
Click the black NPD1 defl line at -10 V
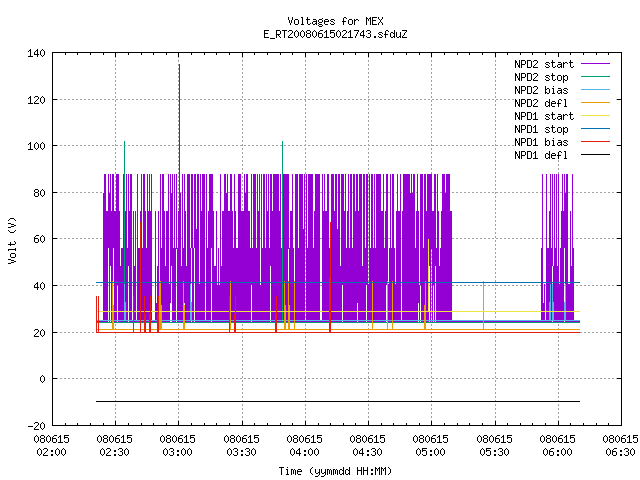338,402
